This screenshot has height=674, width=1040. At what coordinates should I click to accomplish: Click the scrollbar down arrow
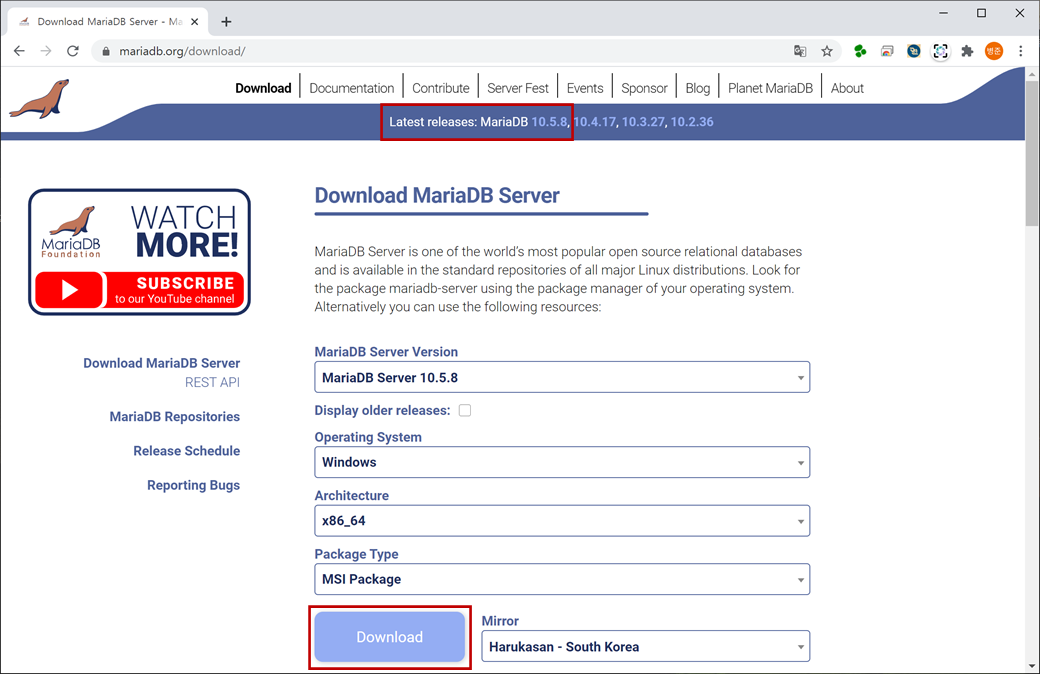coord(1032,666)
